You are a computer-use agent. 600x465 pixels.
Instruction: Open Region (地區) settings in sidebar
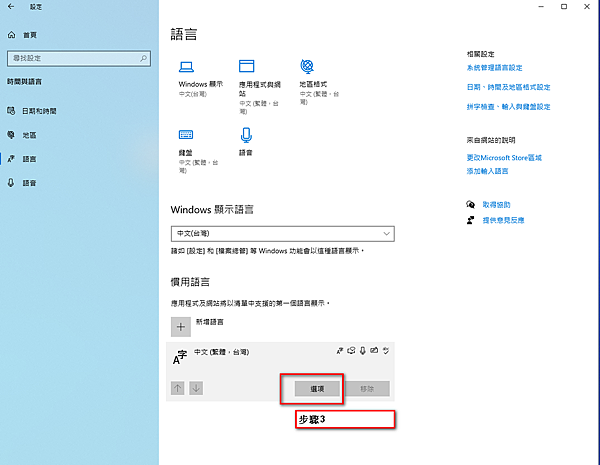click(22, 135)
